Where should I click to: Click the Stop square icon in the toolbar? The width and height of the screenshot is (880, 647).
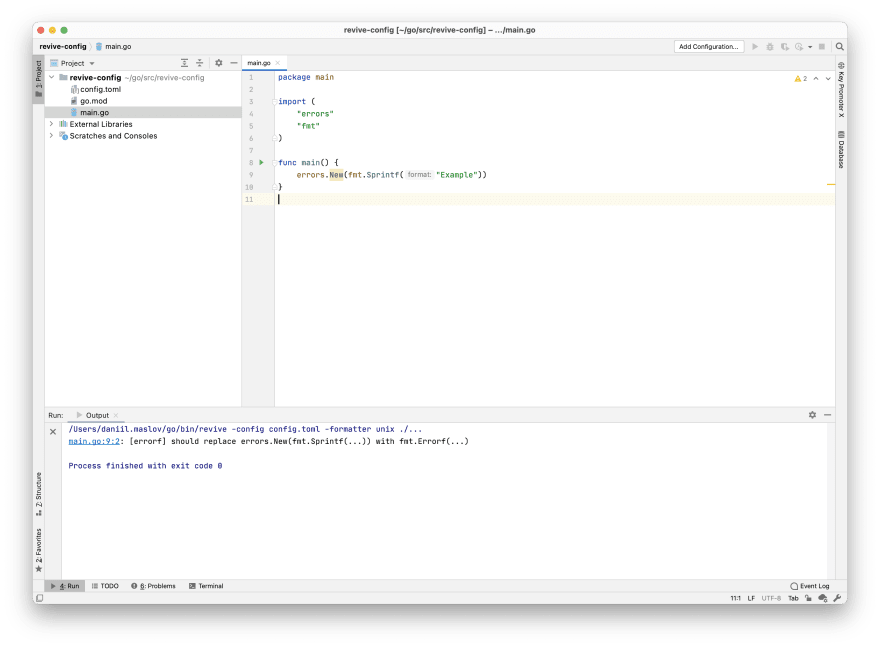pyautogui.click(x=822, y=47)
